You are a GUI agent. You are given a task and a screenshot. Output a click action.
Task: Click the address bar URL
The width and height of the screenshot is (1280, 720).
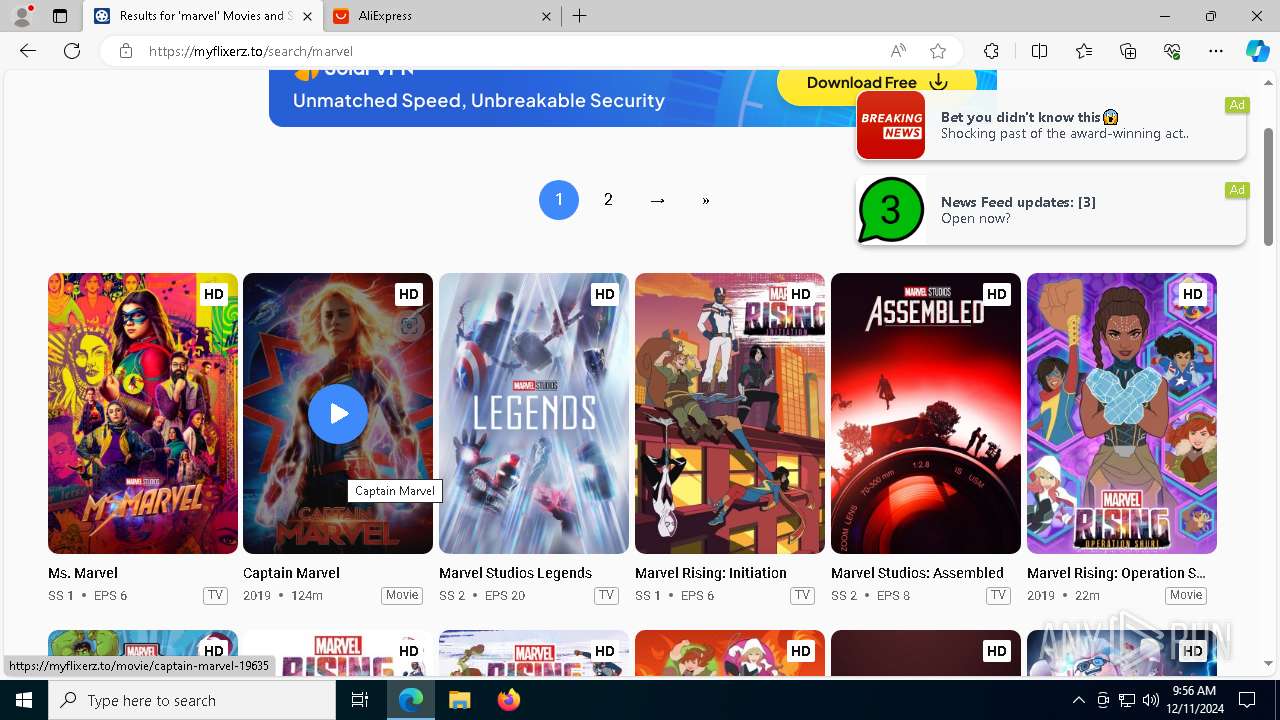pos(251,51)
